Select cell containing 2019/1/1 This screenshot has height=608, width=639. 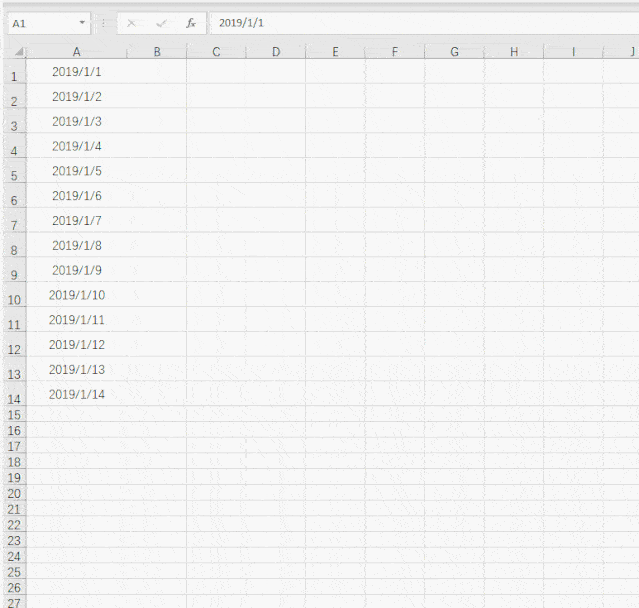click(77, 72)
